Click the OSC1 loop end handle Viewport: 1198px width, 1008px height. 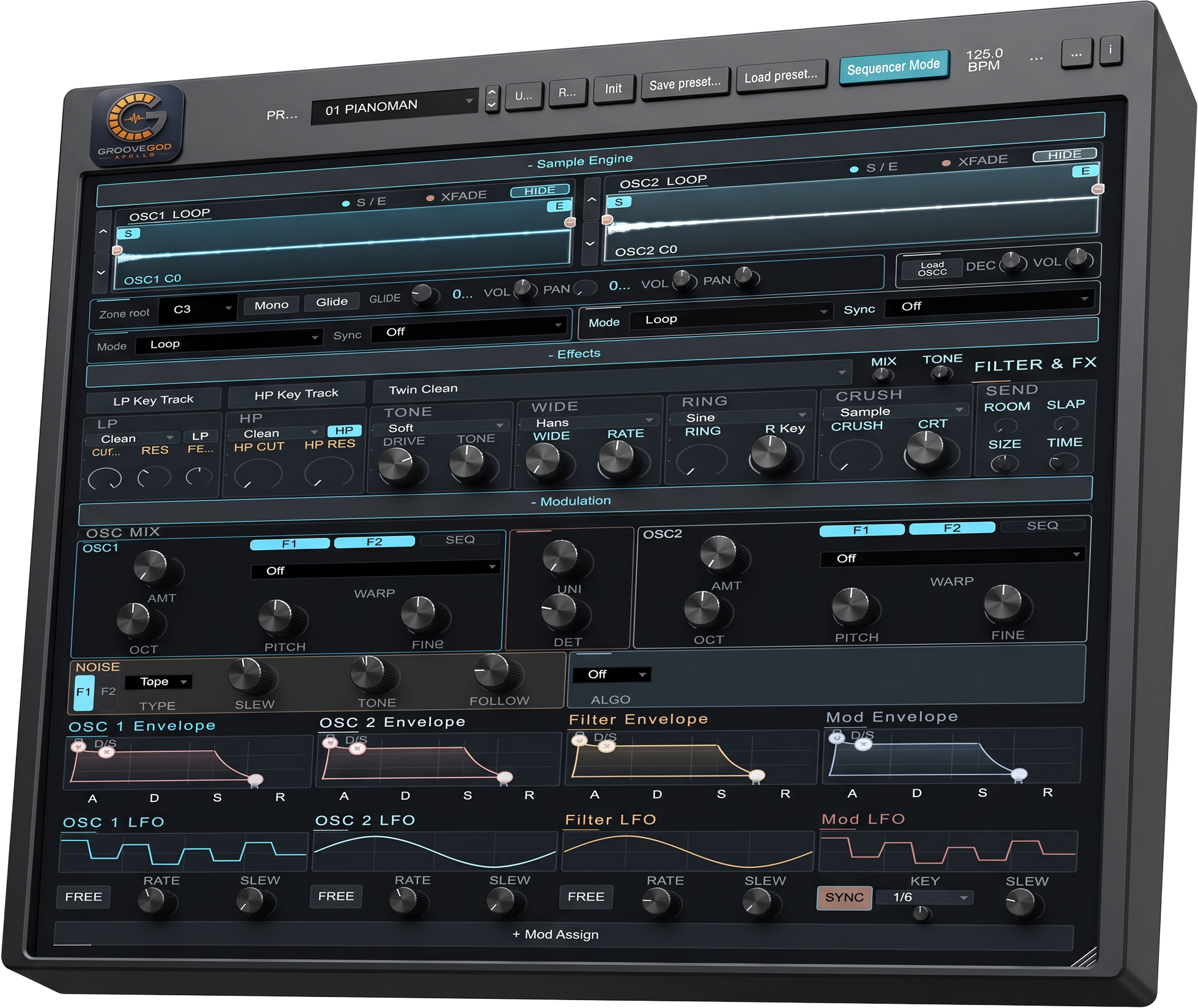click(569, 222)
